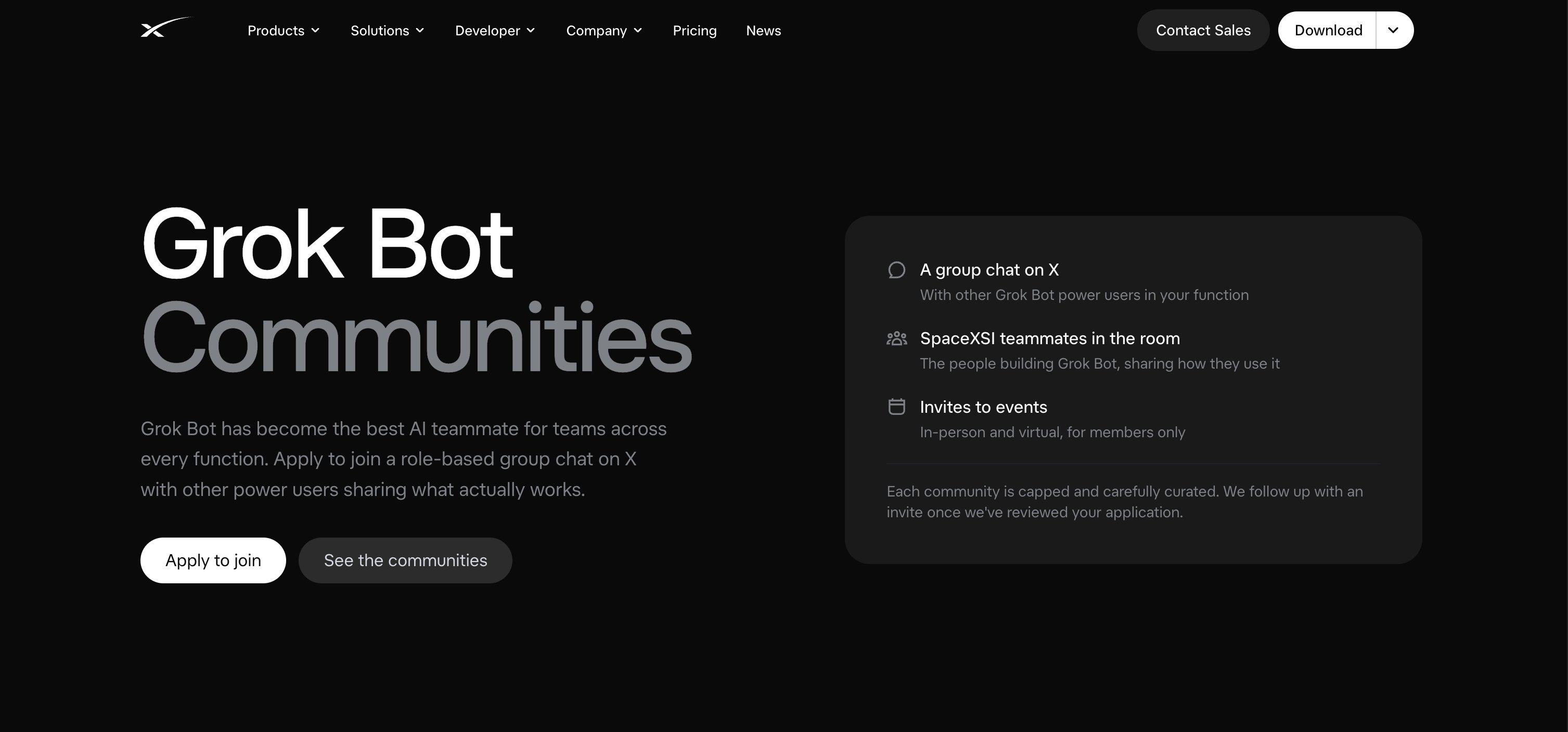
Task: Click 'With other Grok Bot power users' line
Action: 1084,295
